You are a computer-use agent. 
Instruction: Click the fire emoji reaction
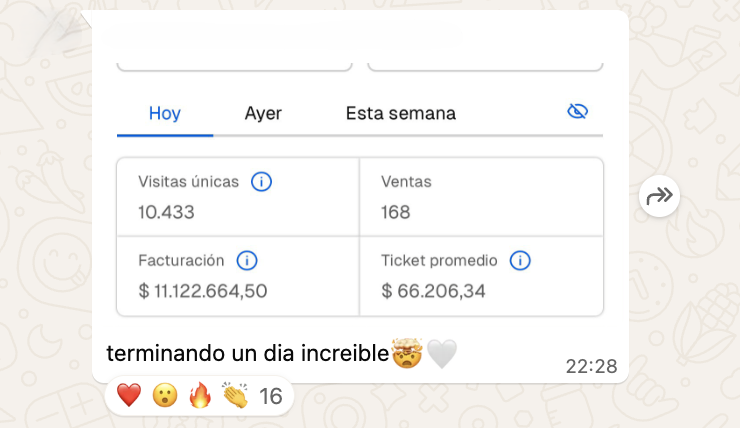tap(200, 395)
